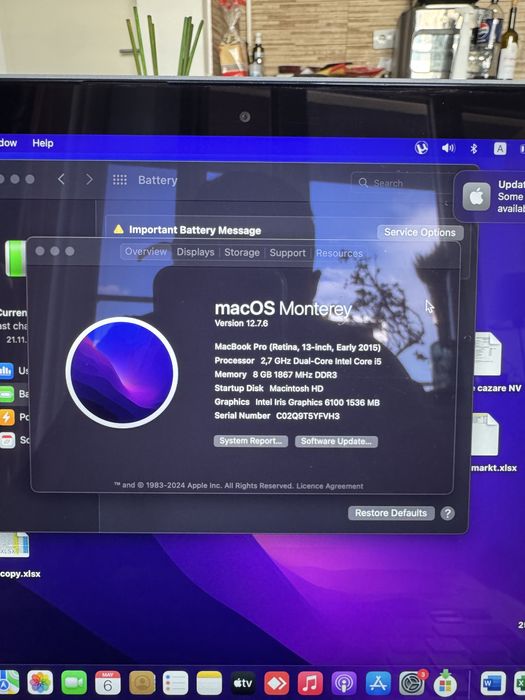Screen dimensions: 525x700
Task: Open the volume control in menu bar
Action: (x=448, y=148)
